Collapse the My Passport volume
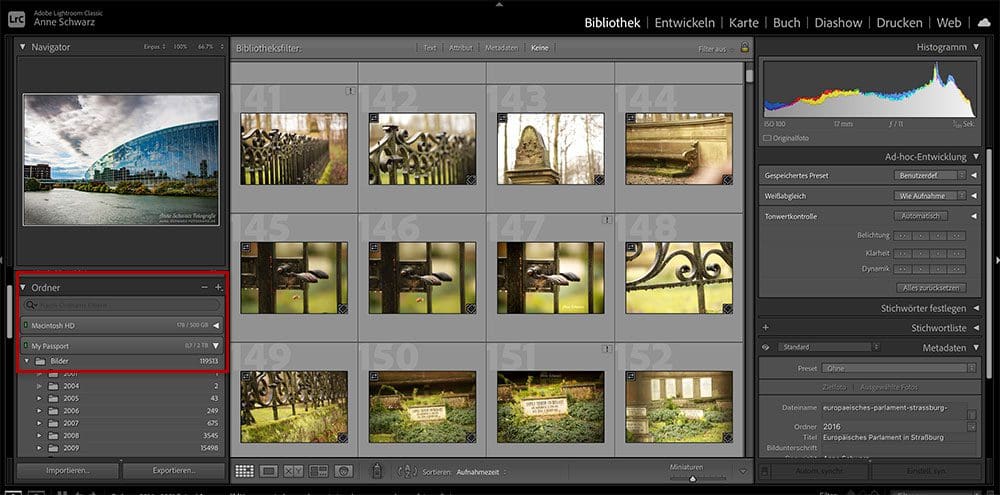This screenshot has height=495, width=1000. click(x=216, y=346)
